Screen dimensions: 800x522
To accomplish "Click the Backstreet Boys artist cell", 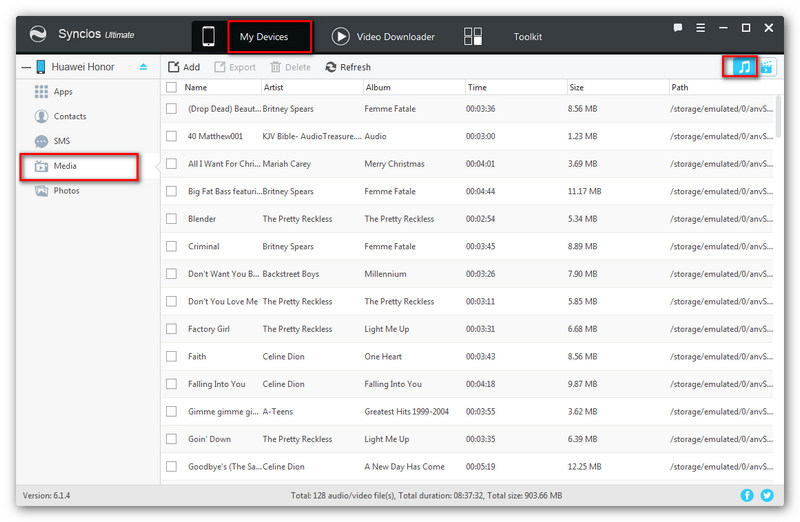I will (x=291, y=274).
